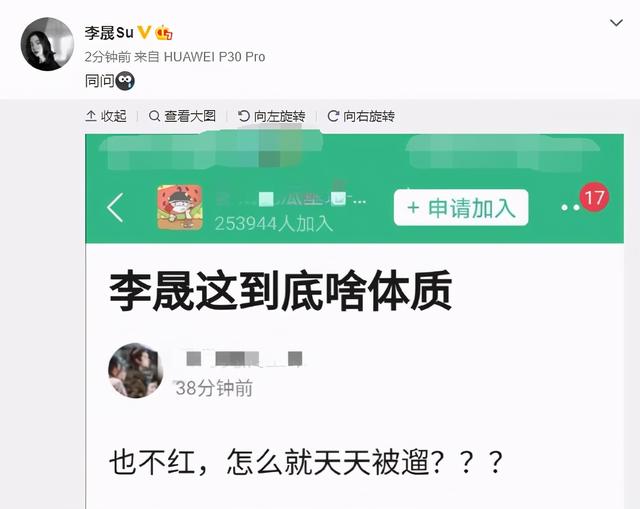Open the commenter's avatar above 38分钟前
This screenshot has width=640, height=509.
point(135,370)
